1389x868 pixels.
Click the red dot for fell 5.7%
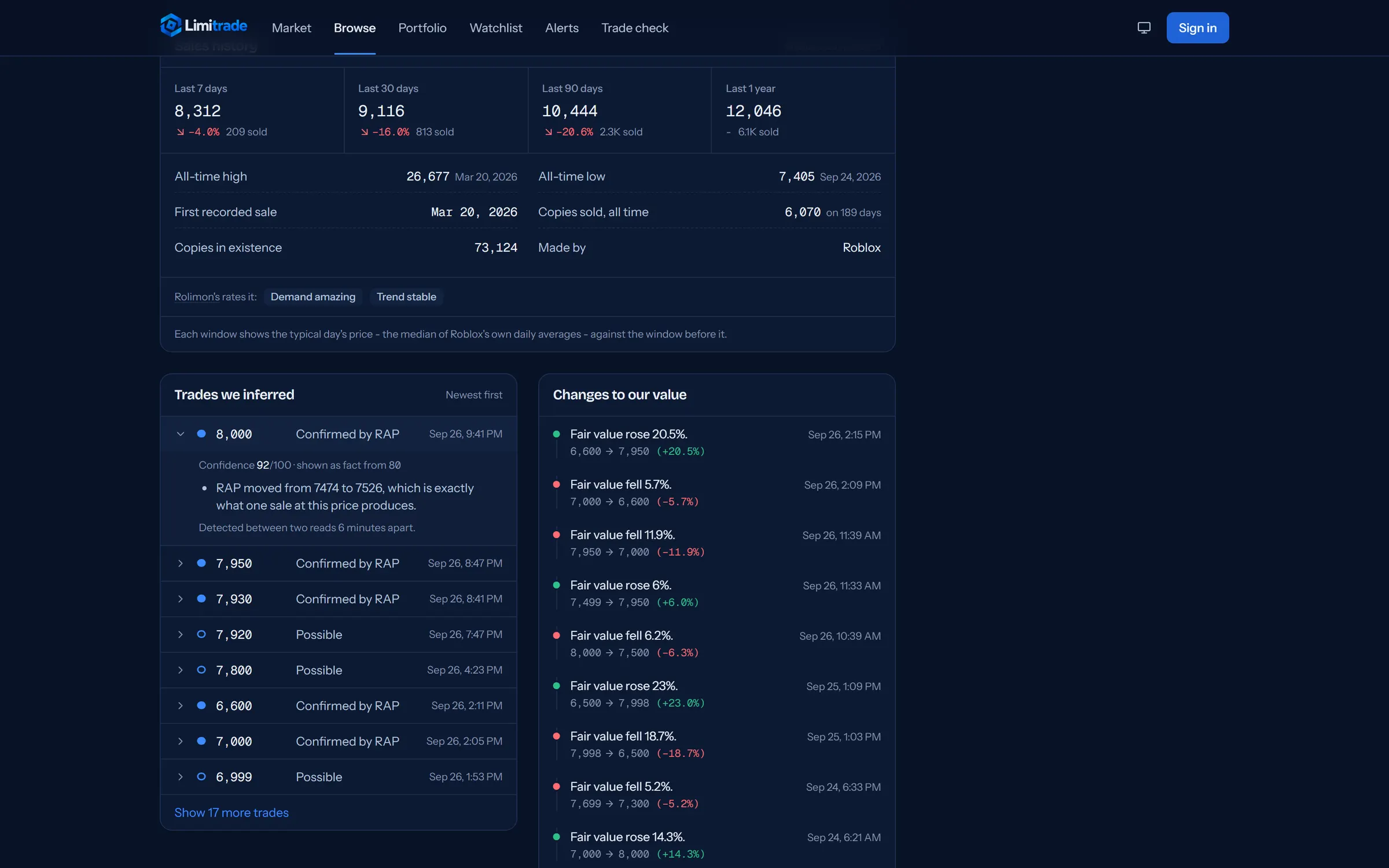point(556,484)
